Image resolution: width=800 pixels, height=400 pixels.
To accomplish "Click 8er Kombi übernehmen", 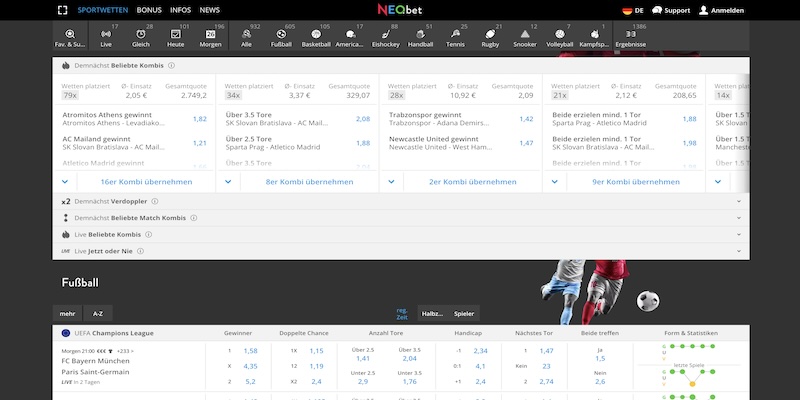I will click(x=309, y=182).
